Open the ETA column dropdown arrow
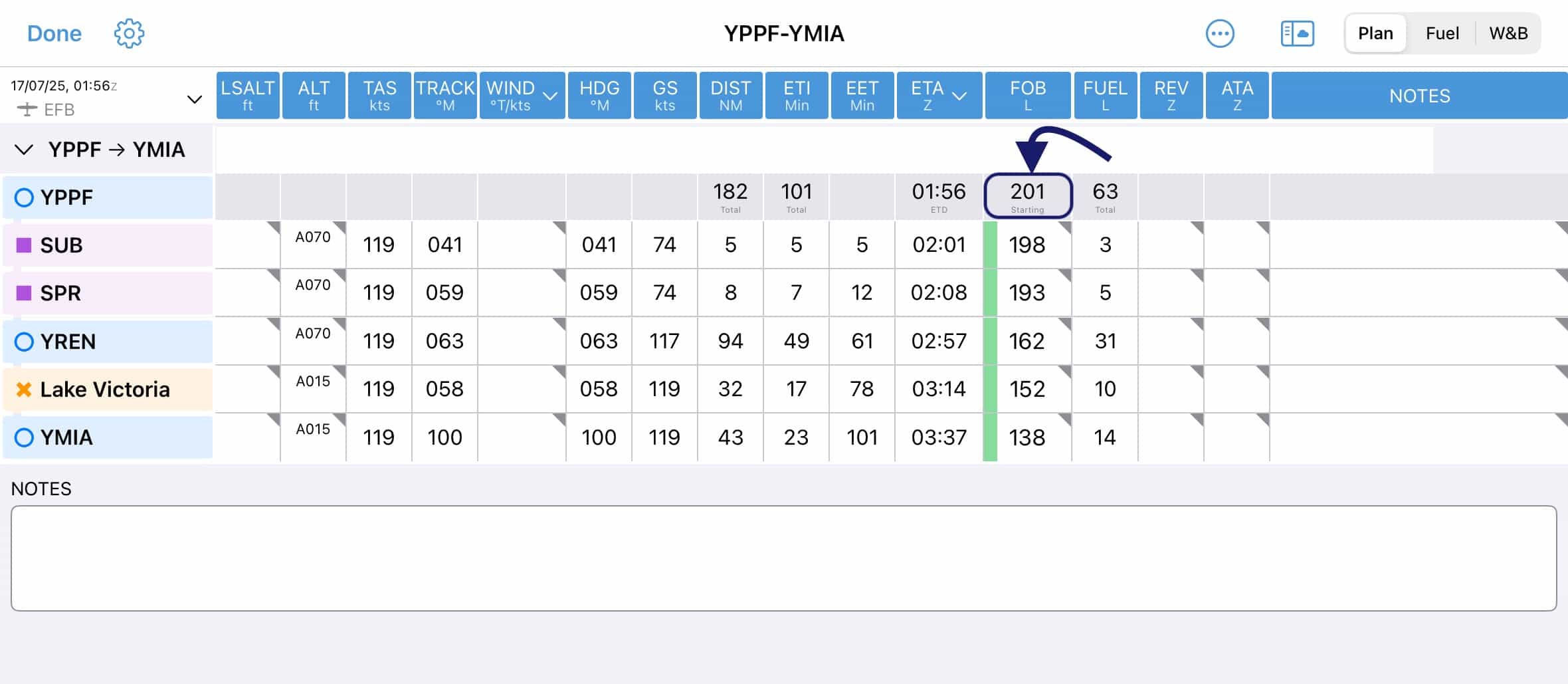The width and height of the screenshot is (1568, 684). click(959, 96)
